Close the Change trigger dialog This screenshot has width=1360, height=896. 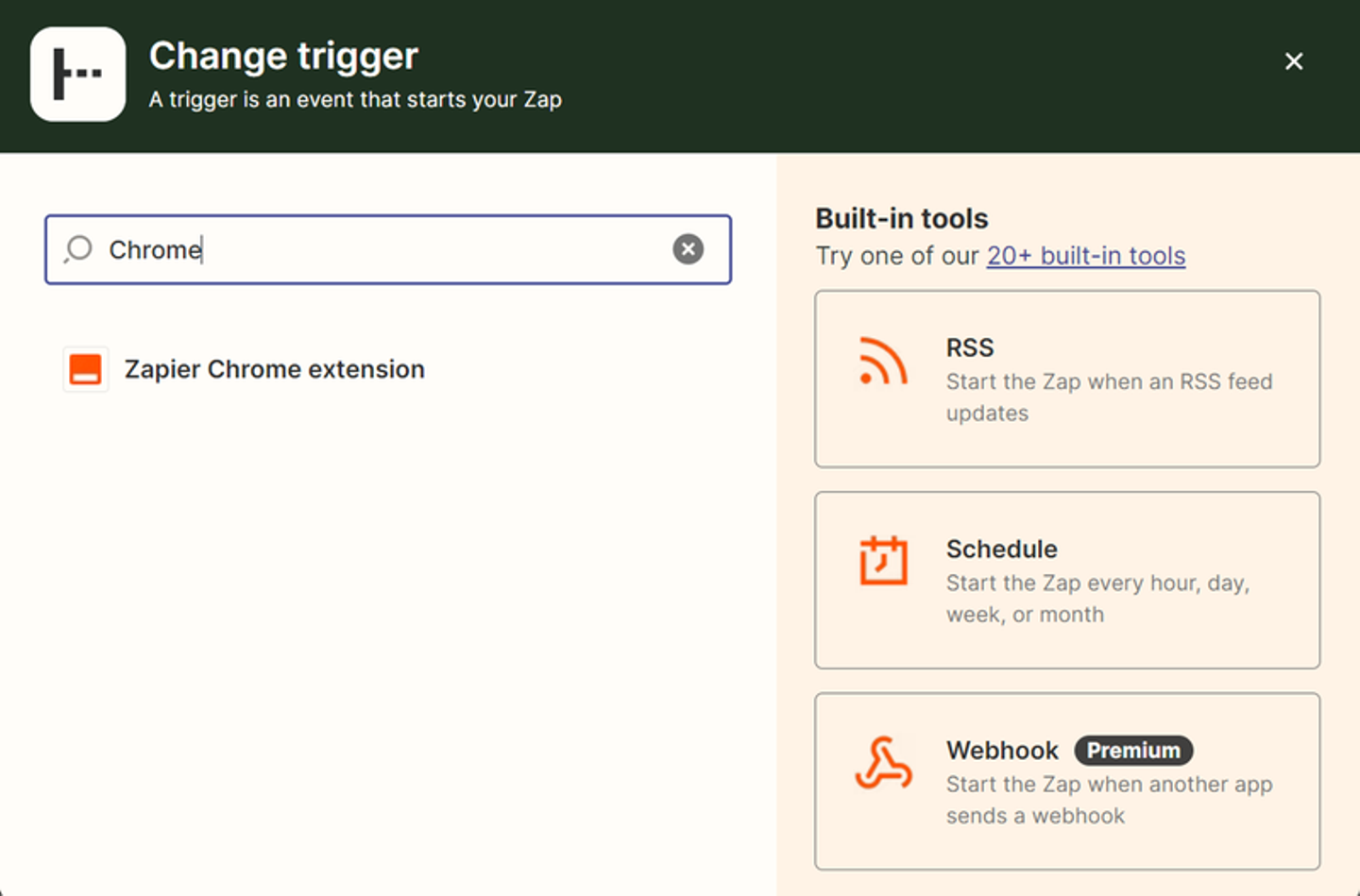pos(1294,61)
